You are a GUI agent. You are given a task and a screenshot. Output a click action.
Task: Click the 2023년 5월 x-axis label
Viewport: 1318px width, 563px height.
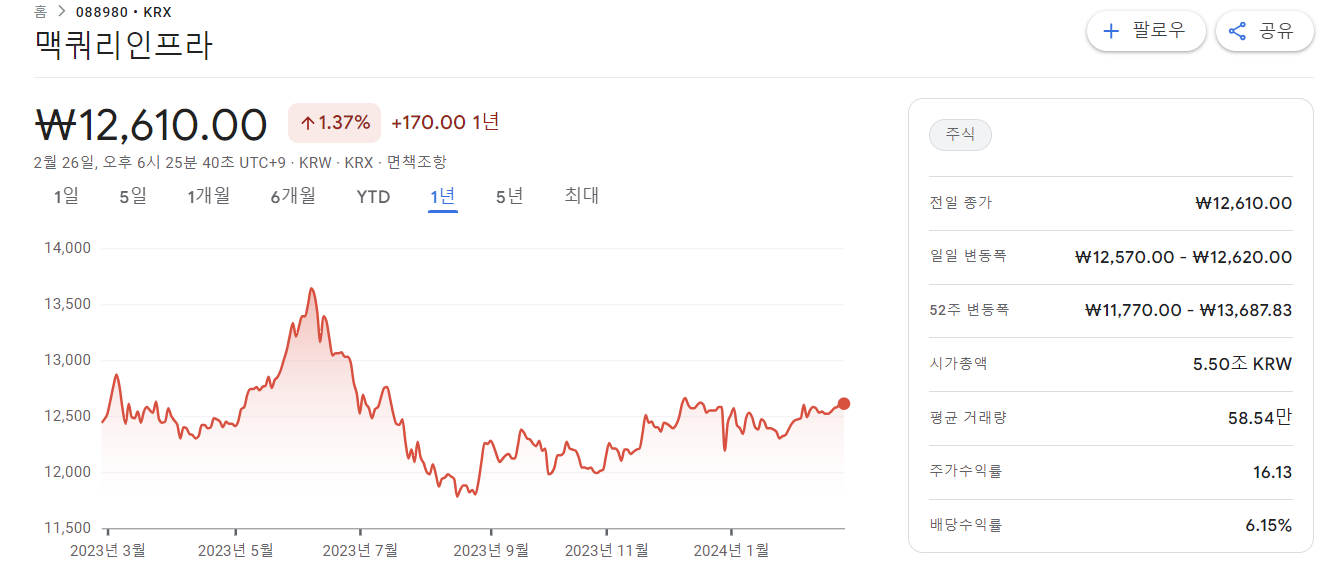(x=235, y=550)
